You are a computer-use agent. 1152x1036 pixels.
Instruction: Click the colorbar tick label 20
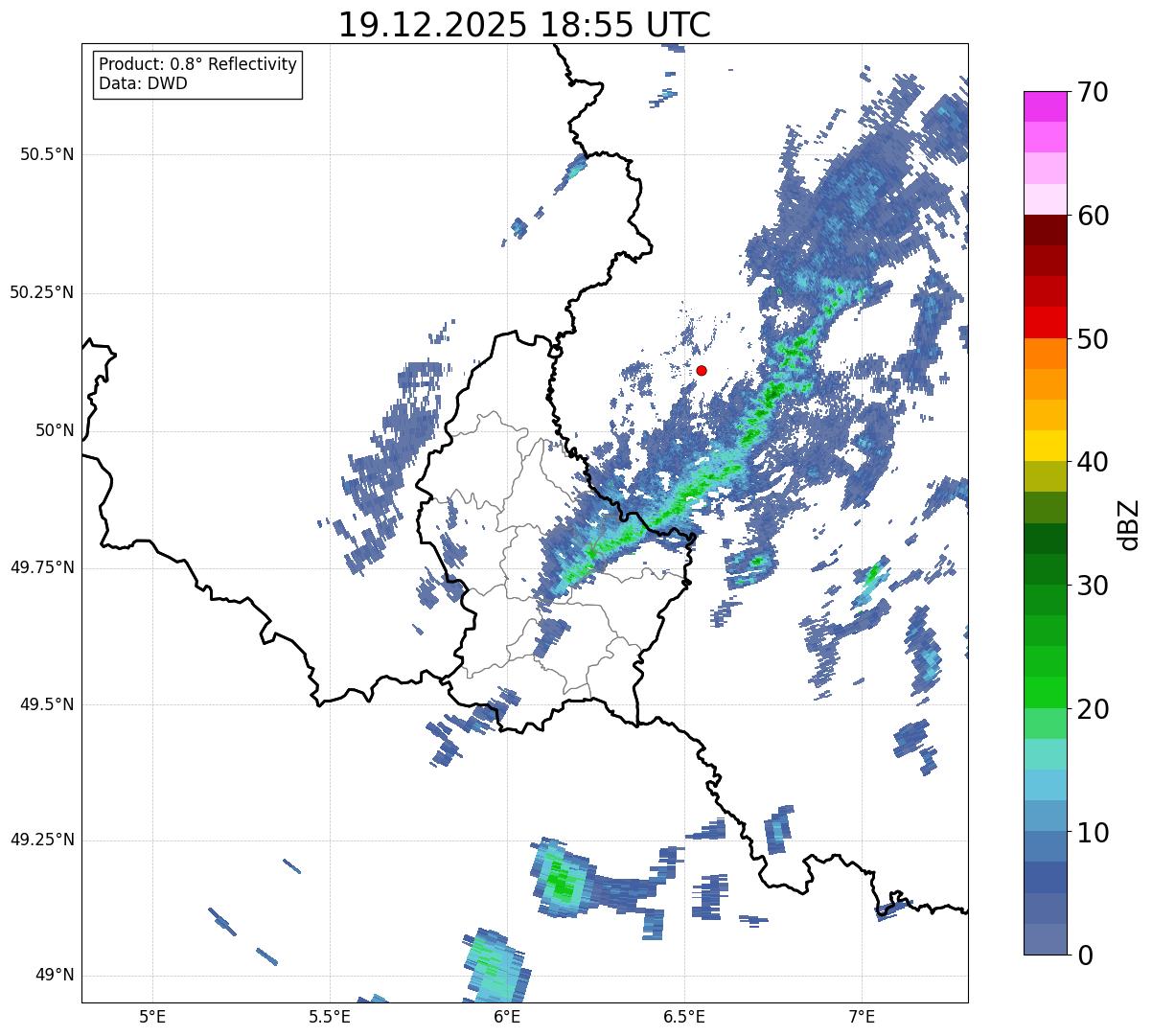coord(1093,709)
